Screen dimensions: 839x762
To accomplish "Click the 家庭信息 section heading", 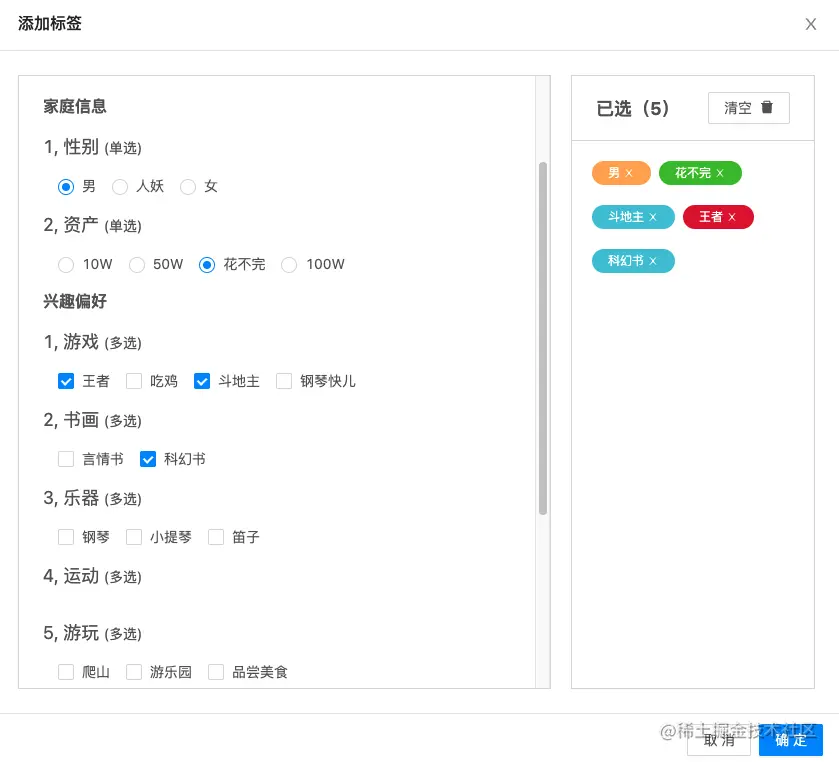I will (75, 106).
